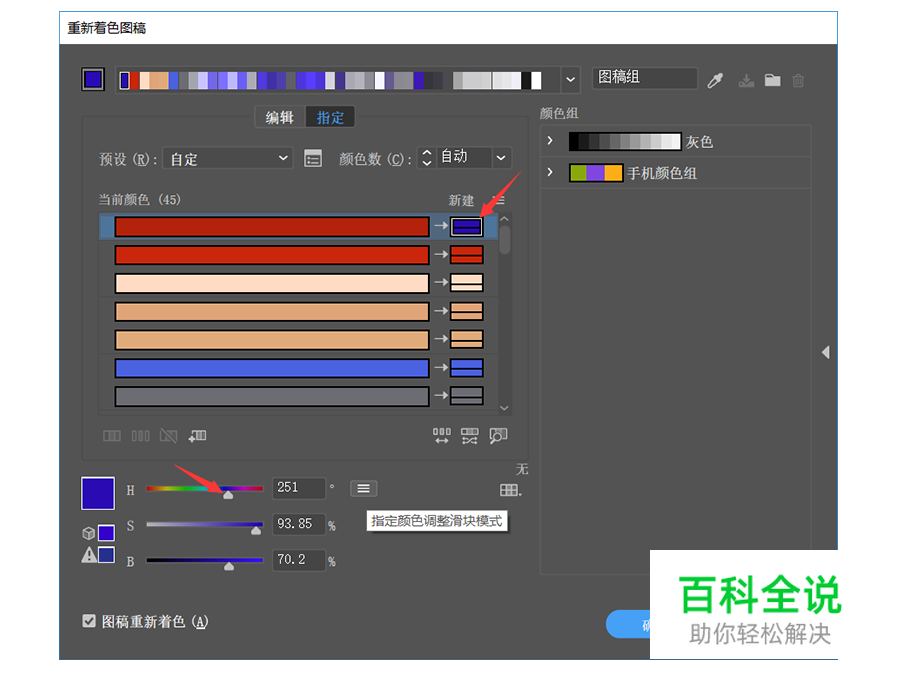
Task: Select the eyedropper to sample colors
Action: tap(716, 78)
